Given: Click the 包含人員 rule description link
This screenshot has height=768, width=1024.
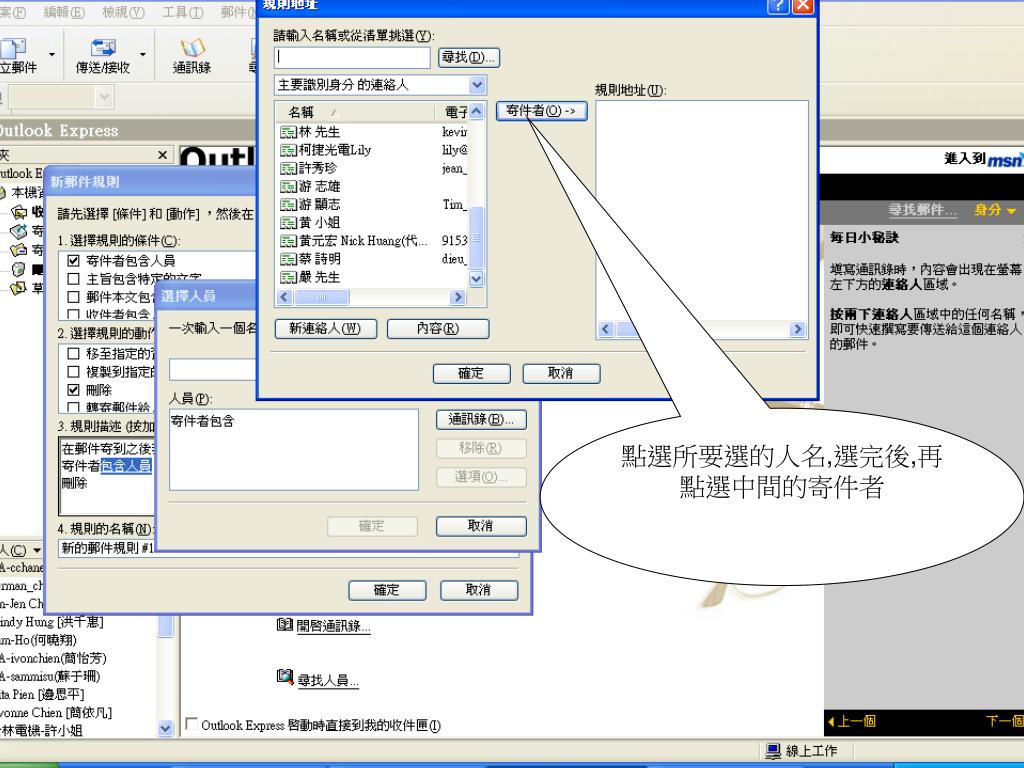Looking at the screenshot, I should [125, 466].
